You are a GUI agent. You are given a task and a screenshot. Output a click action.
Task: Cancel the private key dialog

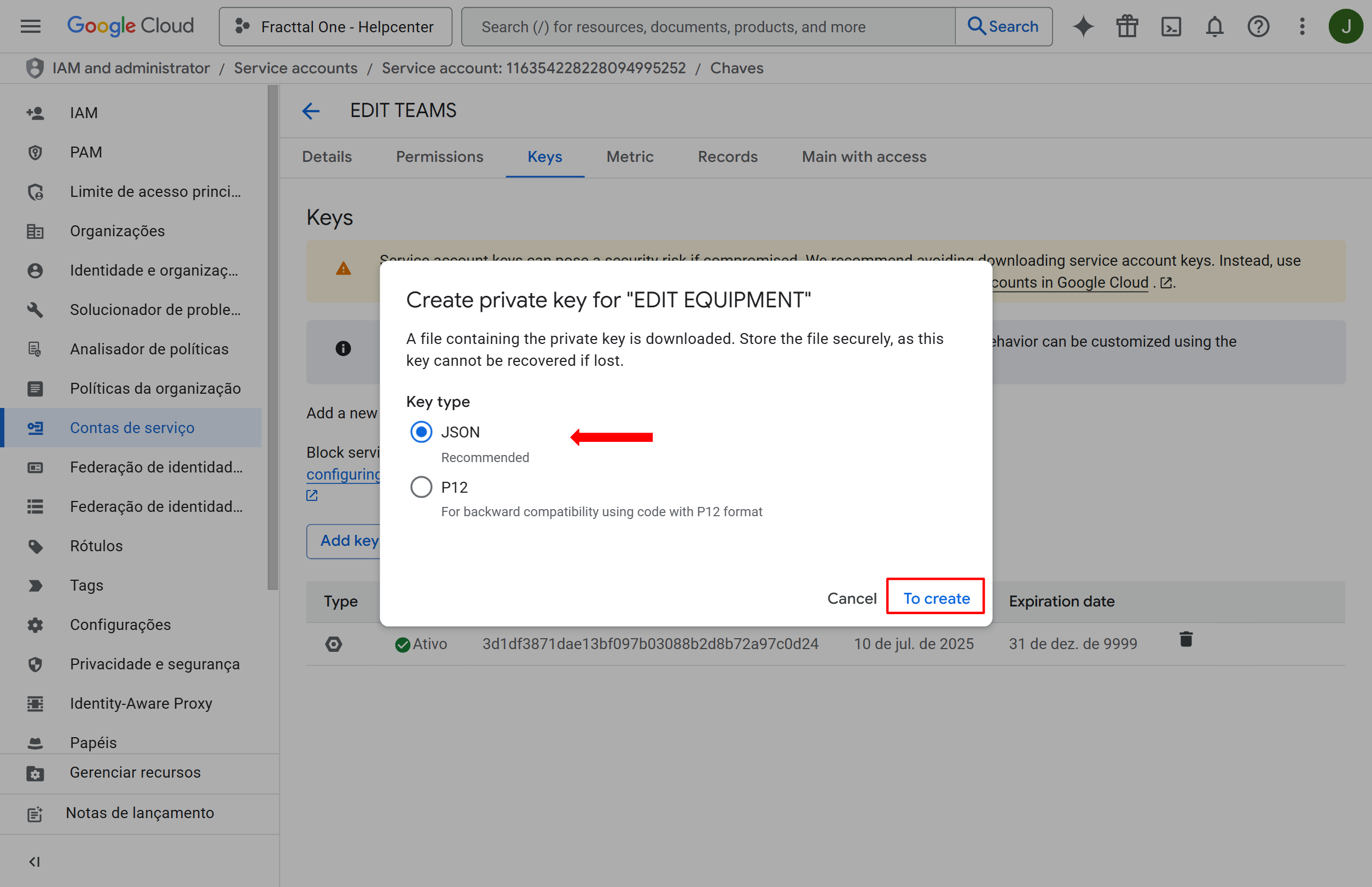tap(851, 598)
